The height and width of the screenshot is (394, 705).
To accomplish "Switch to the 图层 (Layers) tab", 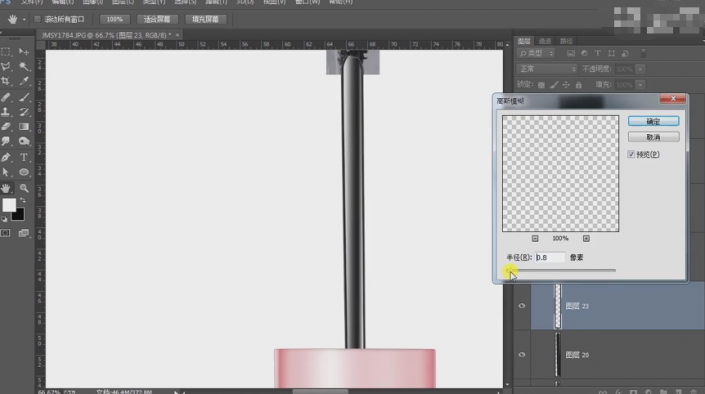I will (524, 41).
